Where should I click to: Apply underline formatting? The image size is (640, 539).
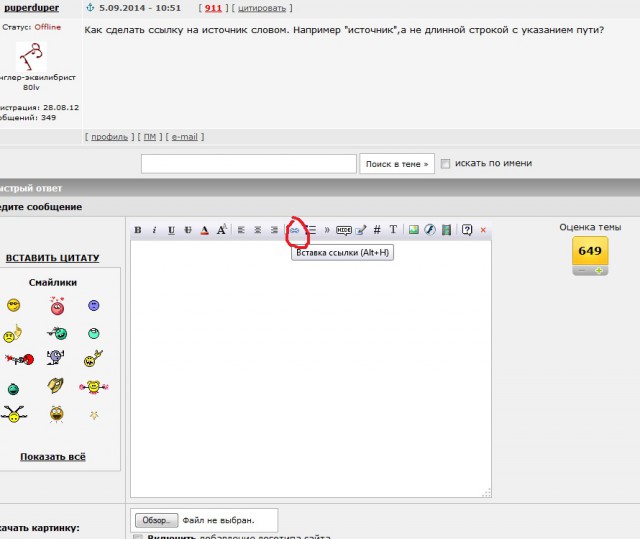click(x=171, y=230)
